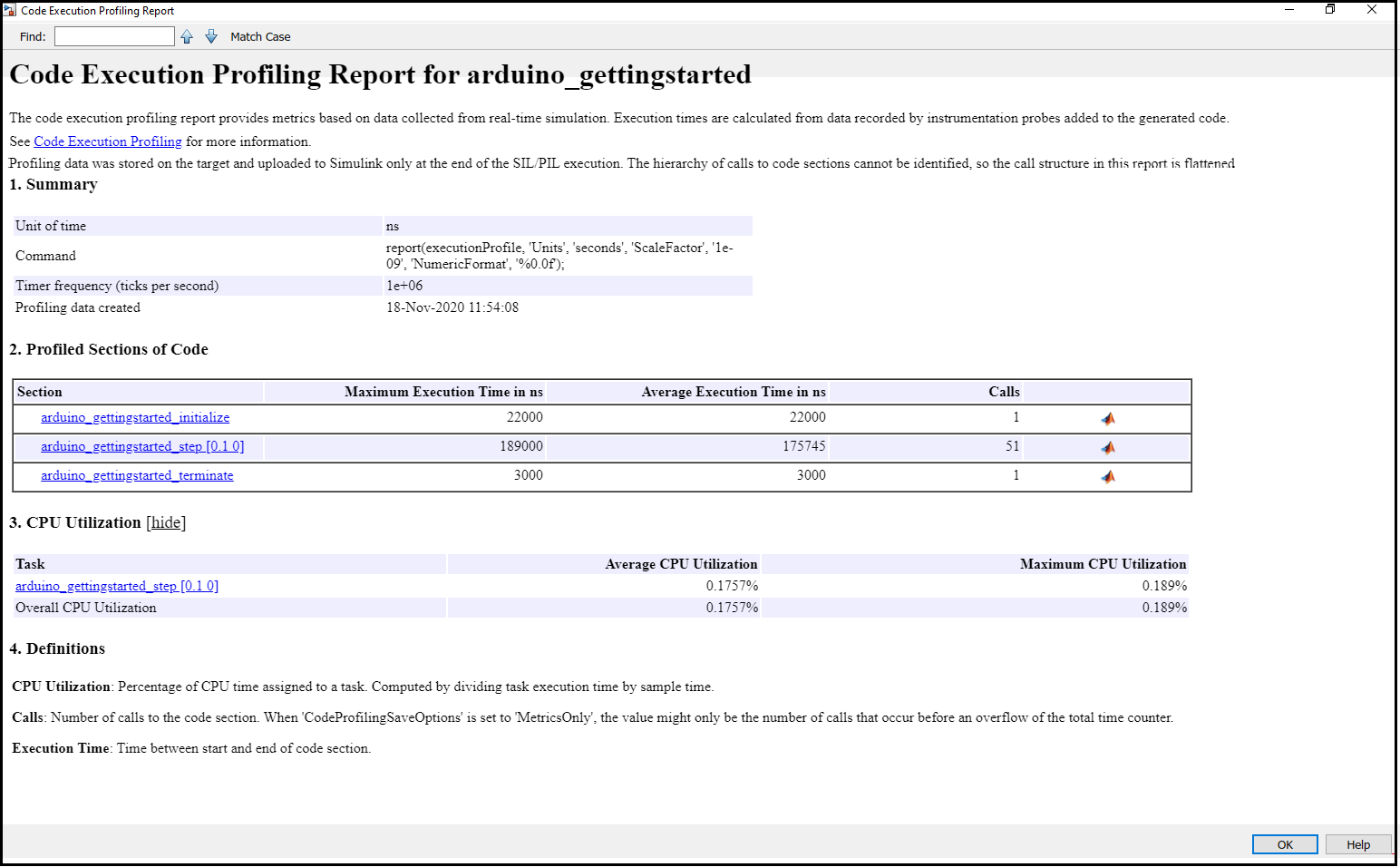Restore down the report window

[1330, 10]
